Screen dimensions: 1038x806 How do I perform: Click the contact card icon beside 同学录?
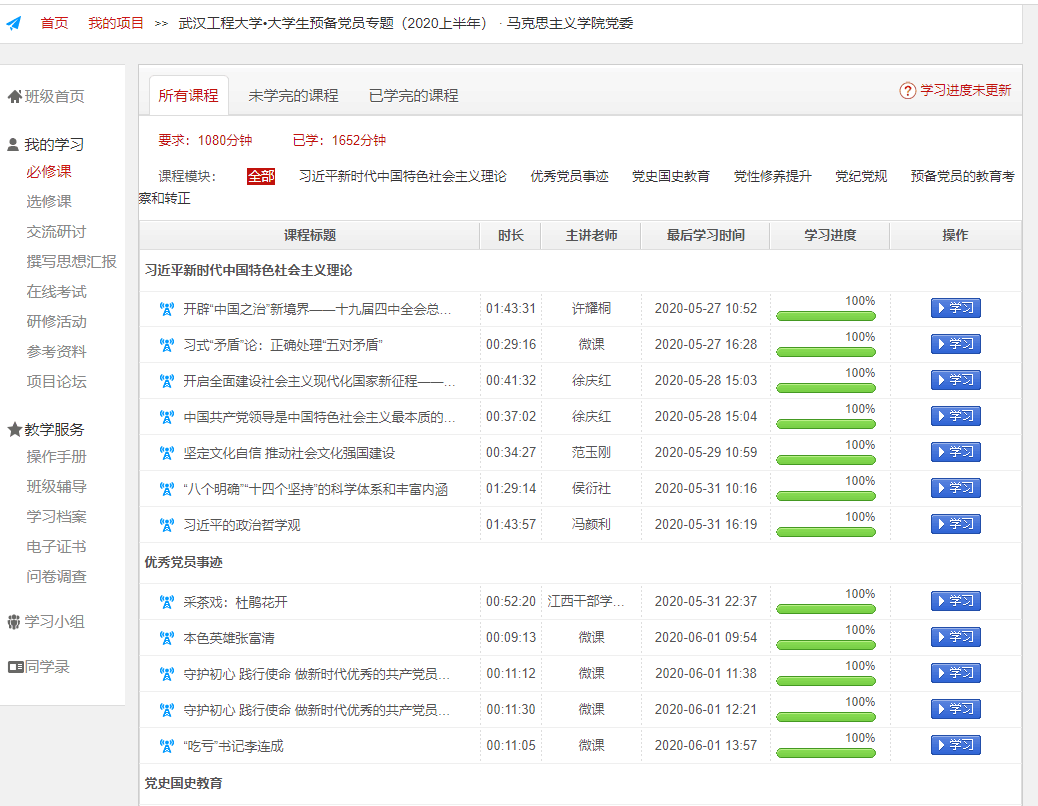(16, 667)
